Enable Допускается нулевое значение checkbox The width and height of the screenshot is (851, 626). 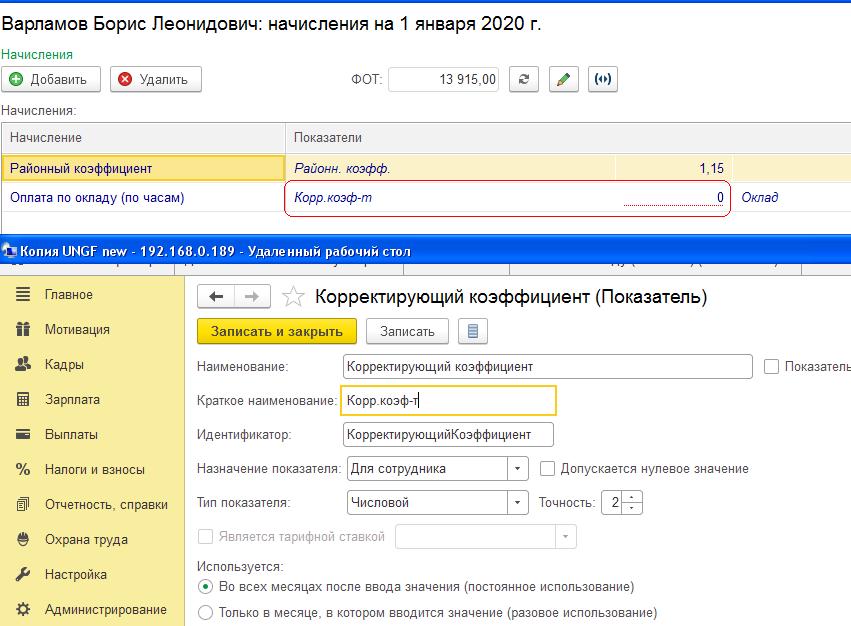547,468
